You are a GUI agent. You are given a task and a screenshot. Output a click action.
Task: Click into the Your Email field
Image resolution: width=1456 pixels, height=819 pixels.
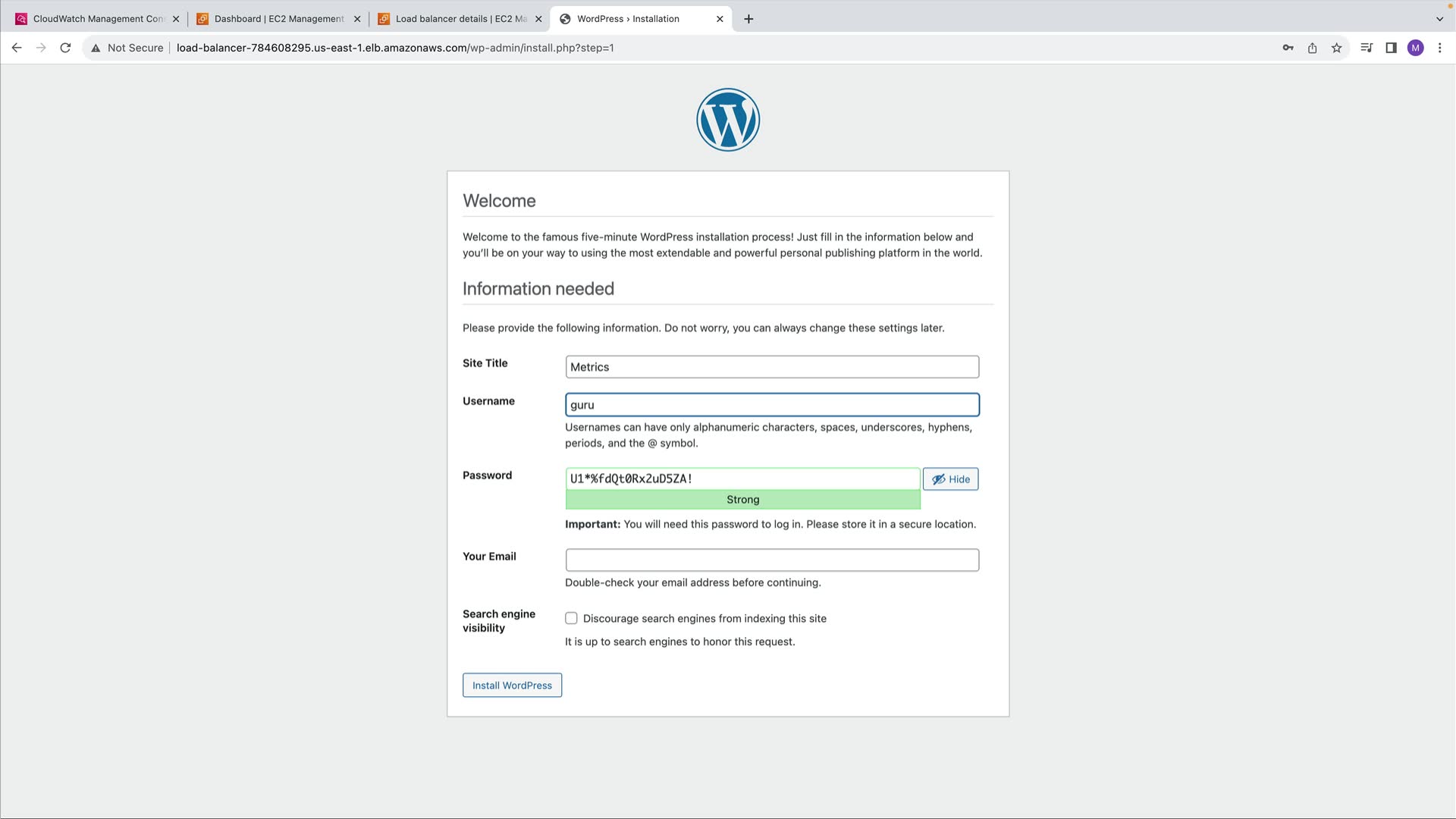coord(772,560)
